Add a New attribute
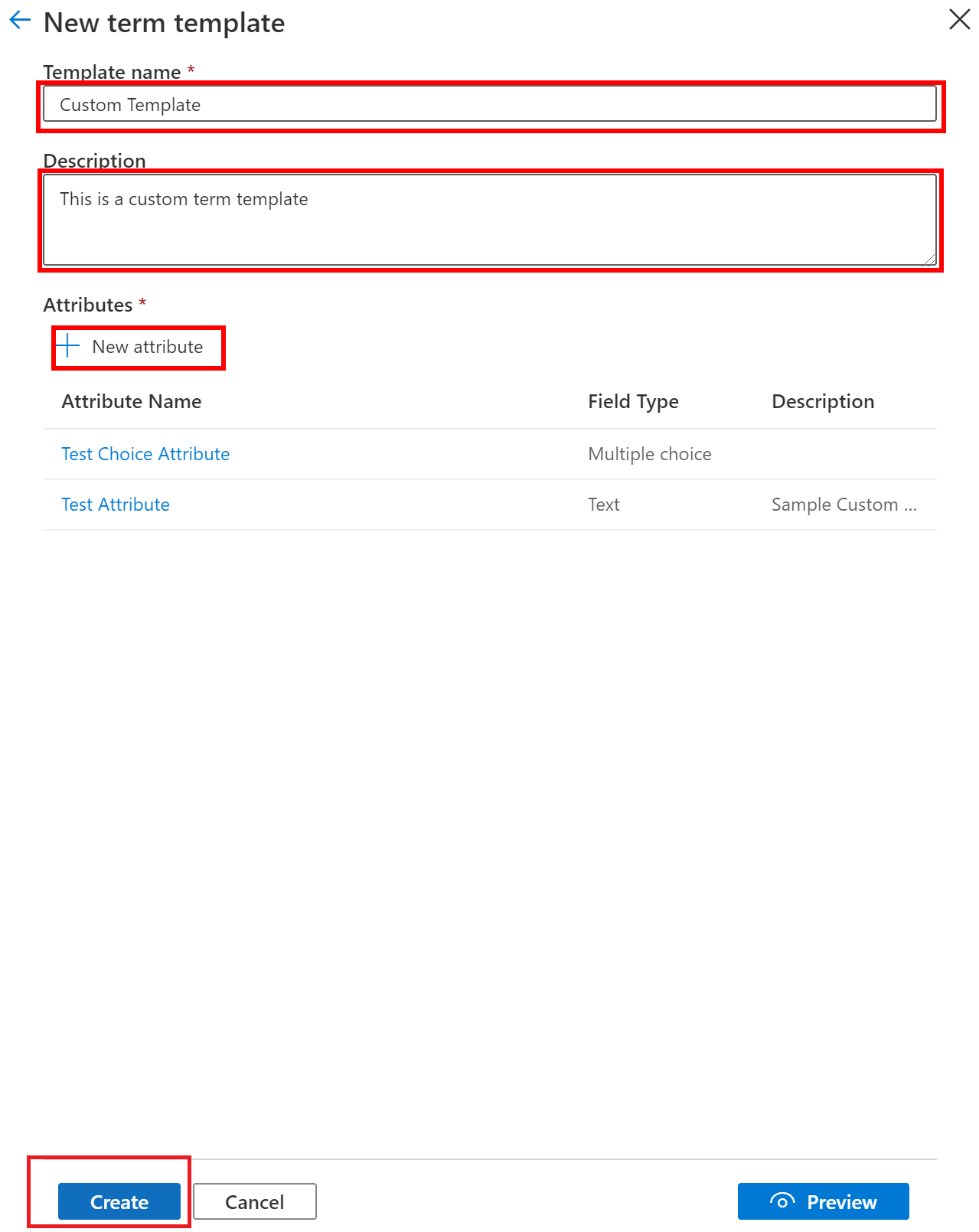 coord(139,347)
